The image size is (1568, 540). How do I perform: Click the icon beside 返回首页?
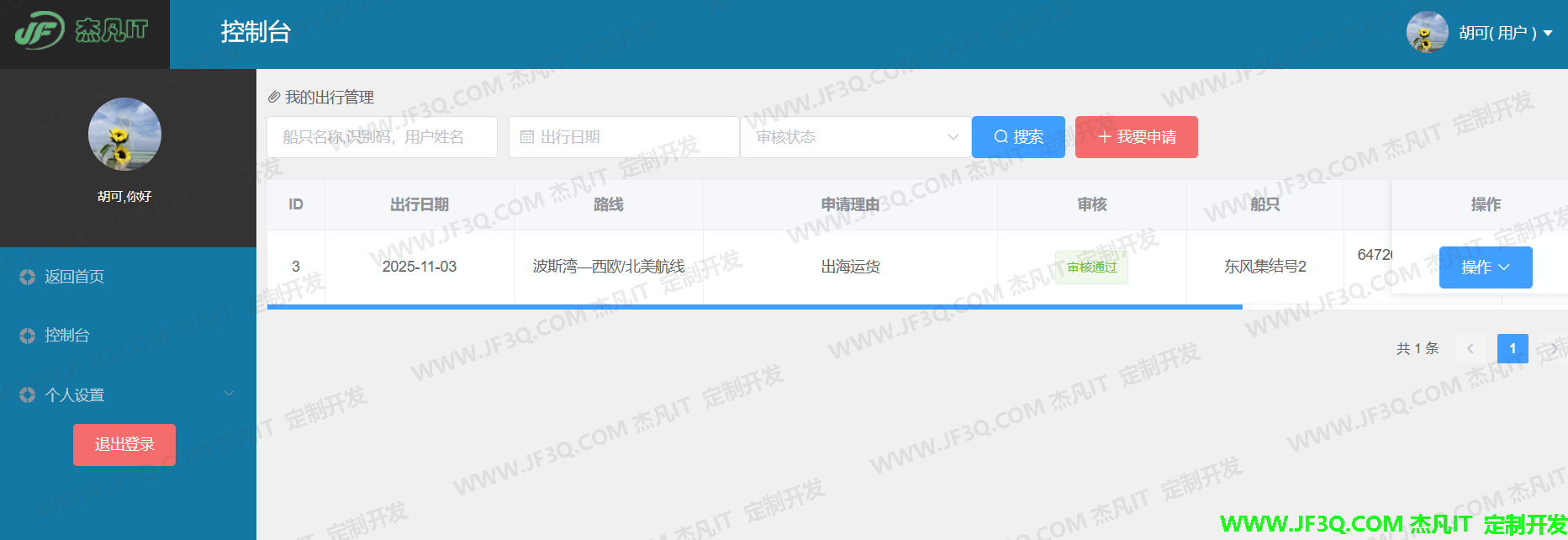27,277
